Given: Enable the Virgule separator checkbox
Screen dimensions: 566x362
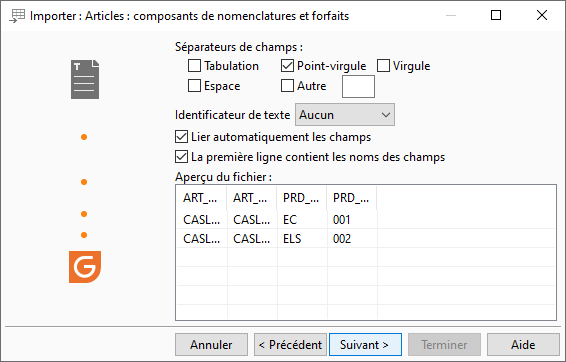Looking at the screenshot, I should pos(383,66).
